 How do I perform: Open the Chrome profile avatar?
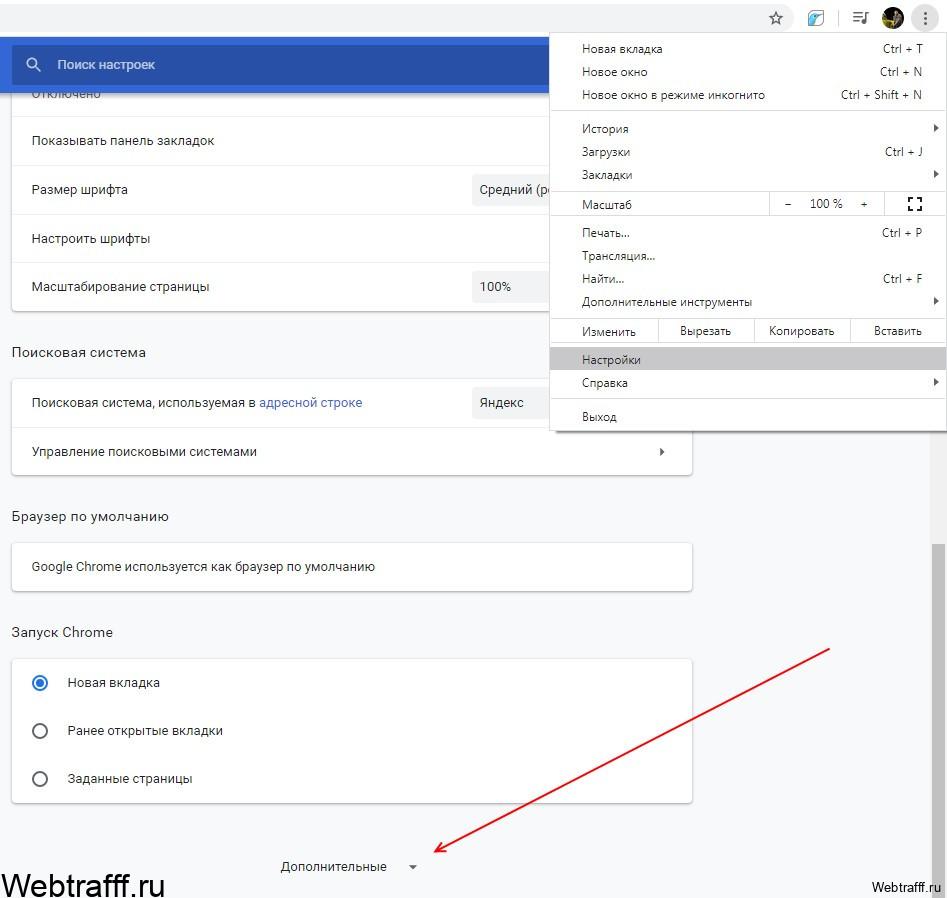point(893,18)
